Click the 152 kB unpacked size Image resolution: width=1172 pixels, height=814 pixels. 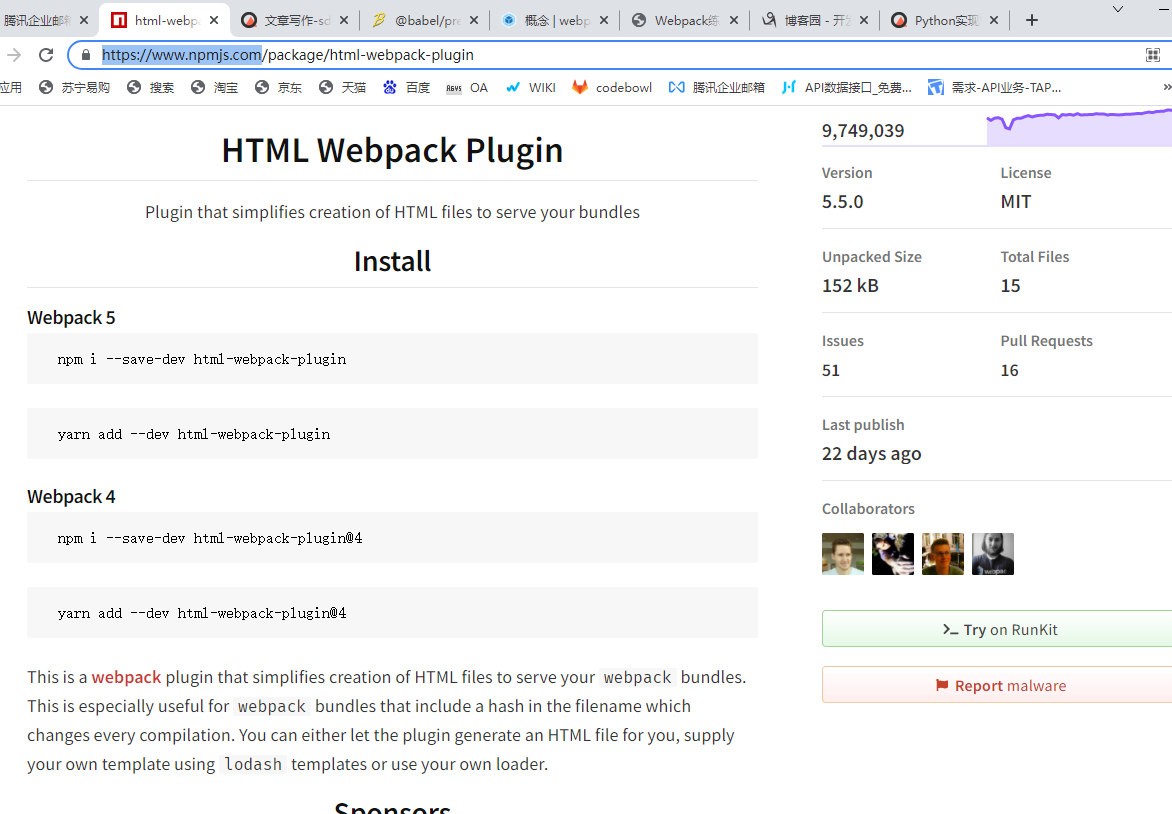850,286
